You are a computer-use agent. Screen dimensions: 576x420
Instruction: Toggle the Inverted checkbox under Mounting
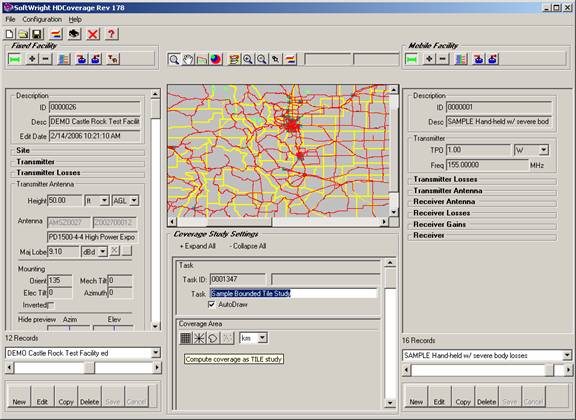pos(51,305)
